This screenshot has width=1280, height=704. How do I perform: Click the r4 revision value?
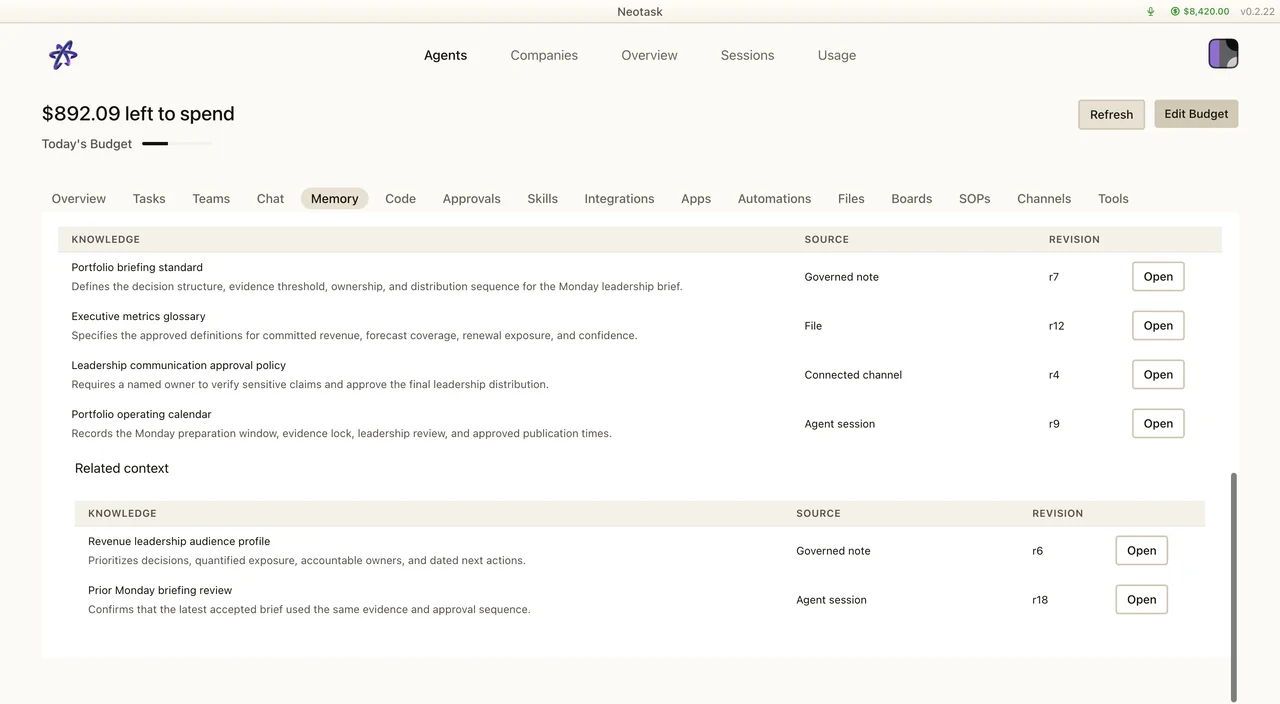pyautogui.click(x=1054, y=375)
